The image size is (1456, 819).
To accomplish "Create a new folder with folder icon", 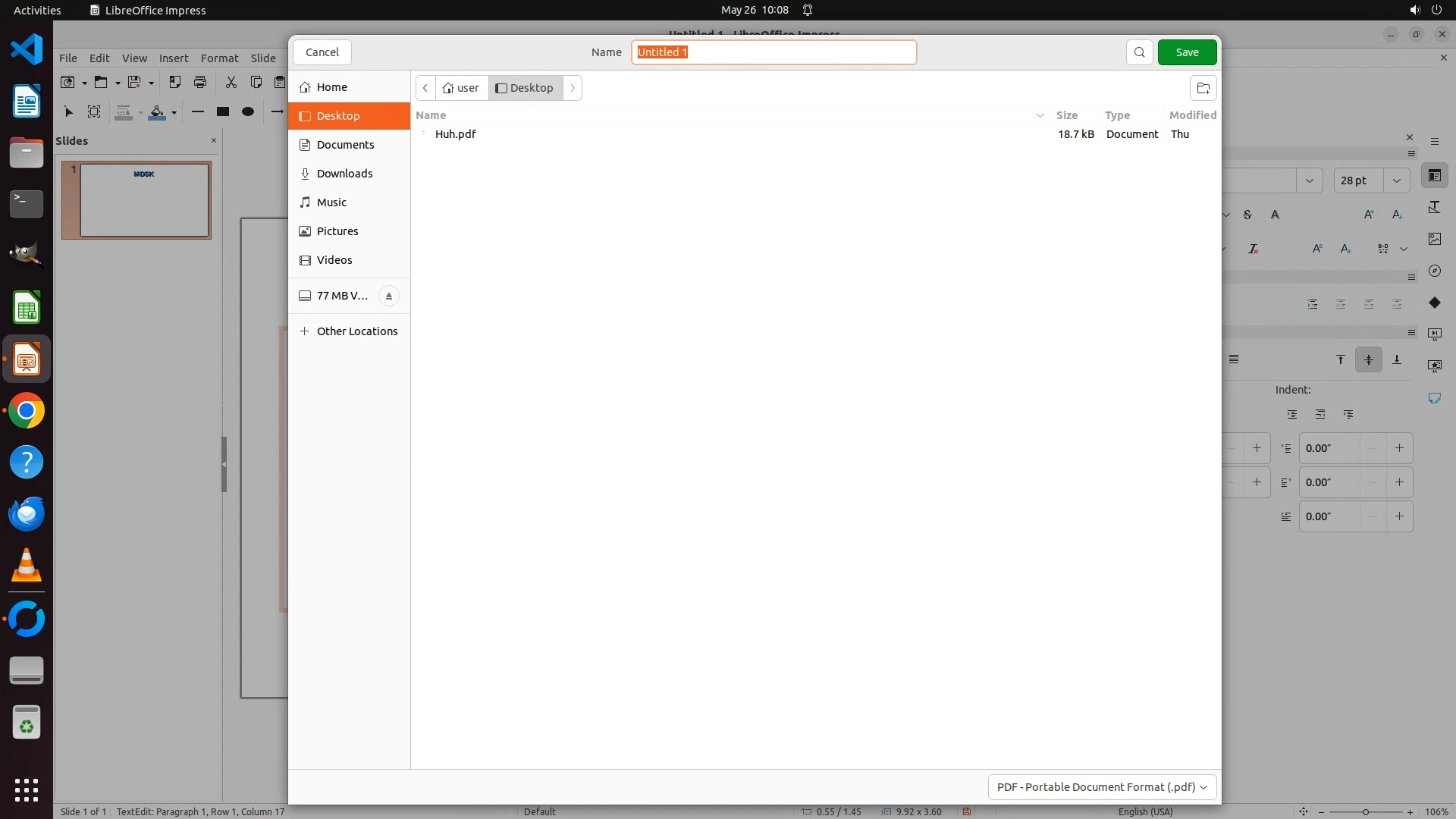I will point(1203,88).
